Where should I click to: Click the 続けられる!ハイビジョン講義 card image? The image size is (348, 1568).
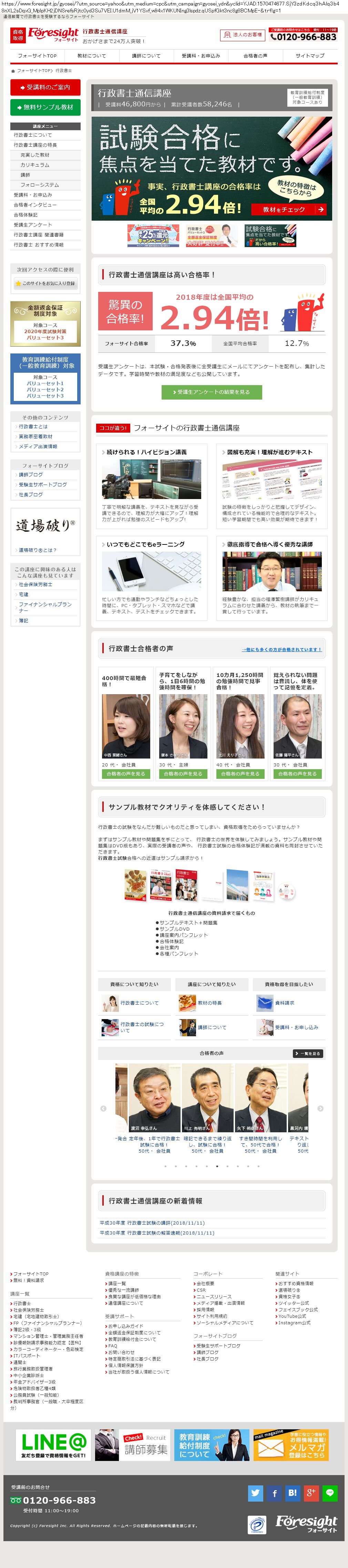pyautogui.click(x=151, y=479)
